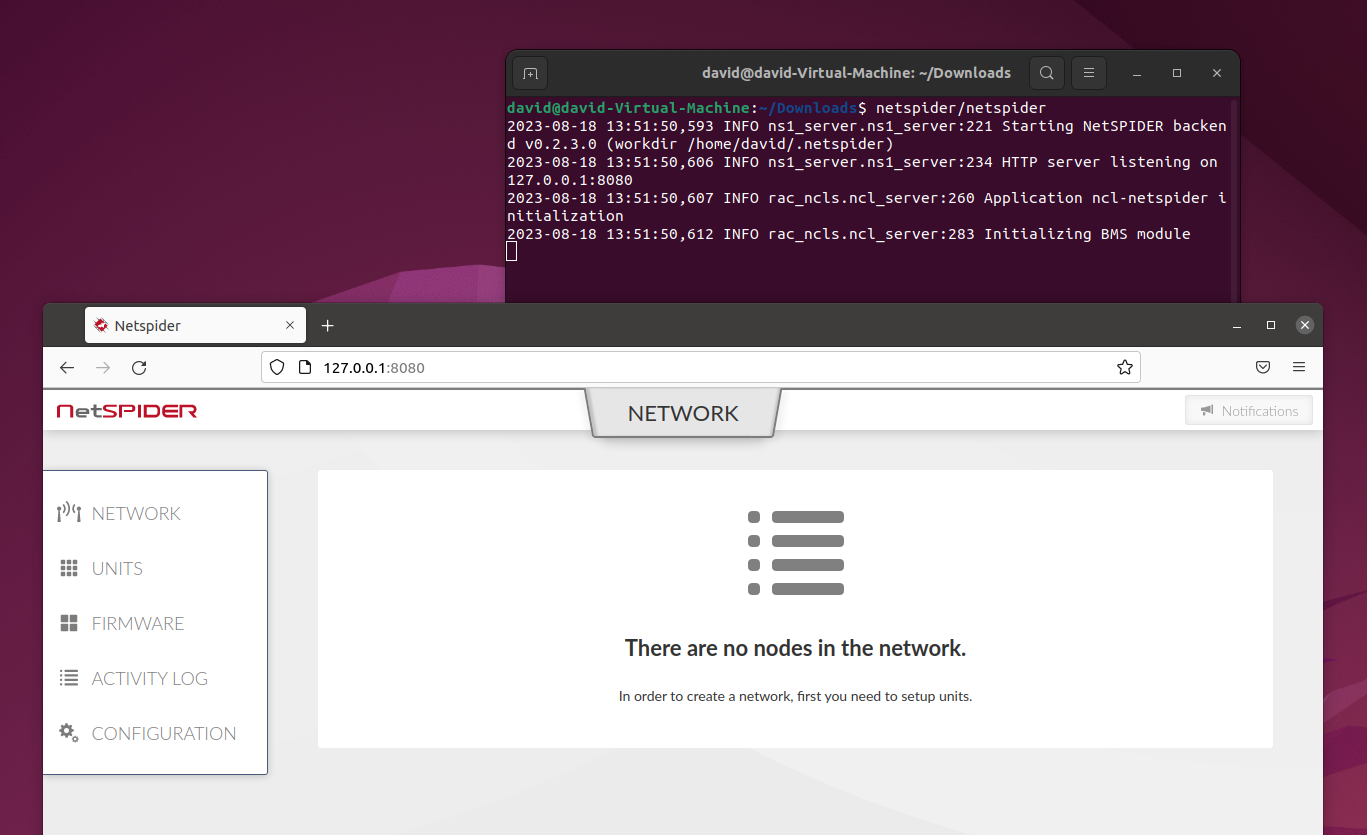Open the browser hamburger menu
The width and height of the screenshot is (1367, 835).
1299,367
